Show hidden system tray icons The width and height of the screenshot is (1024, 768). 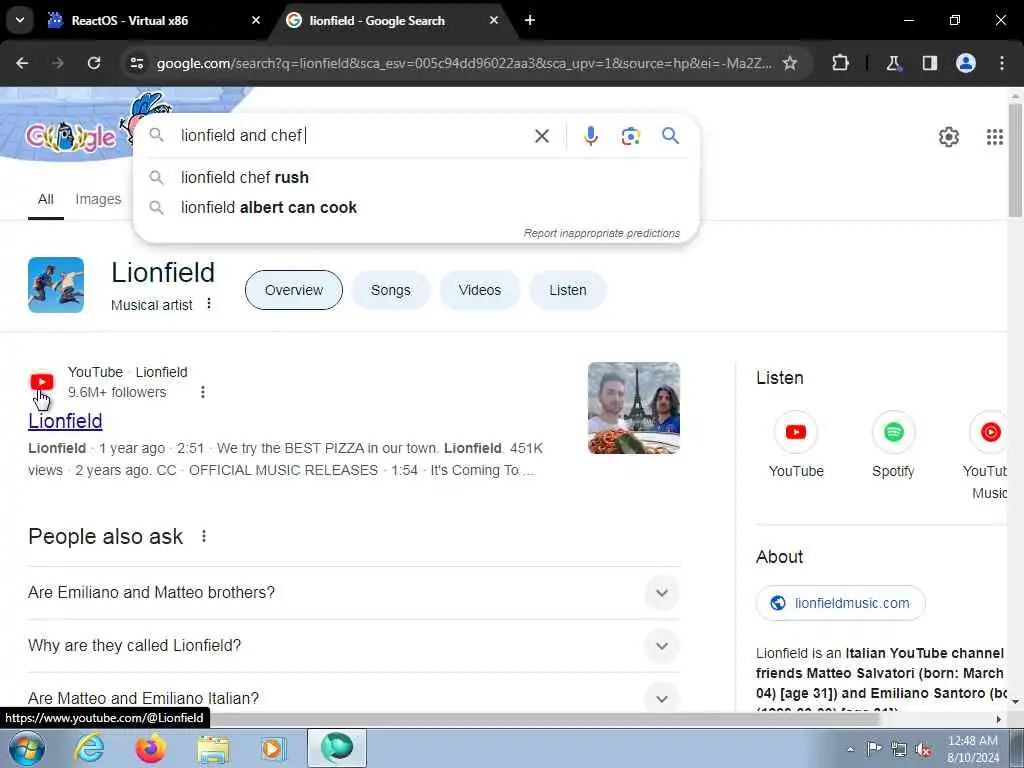pyautogui.click(x=850, y=749)
